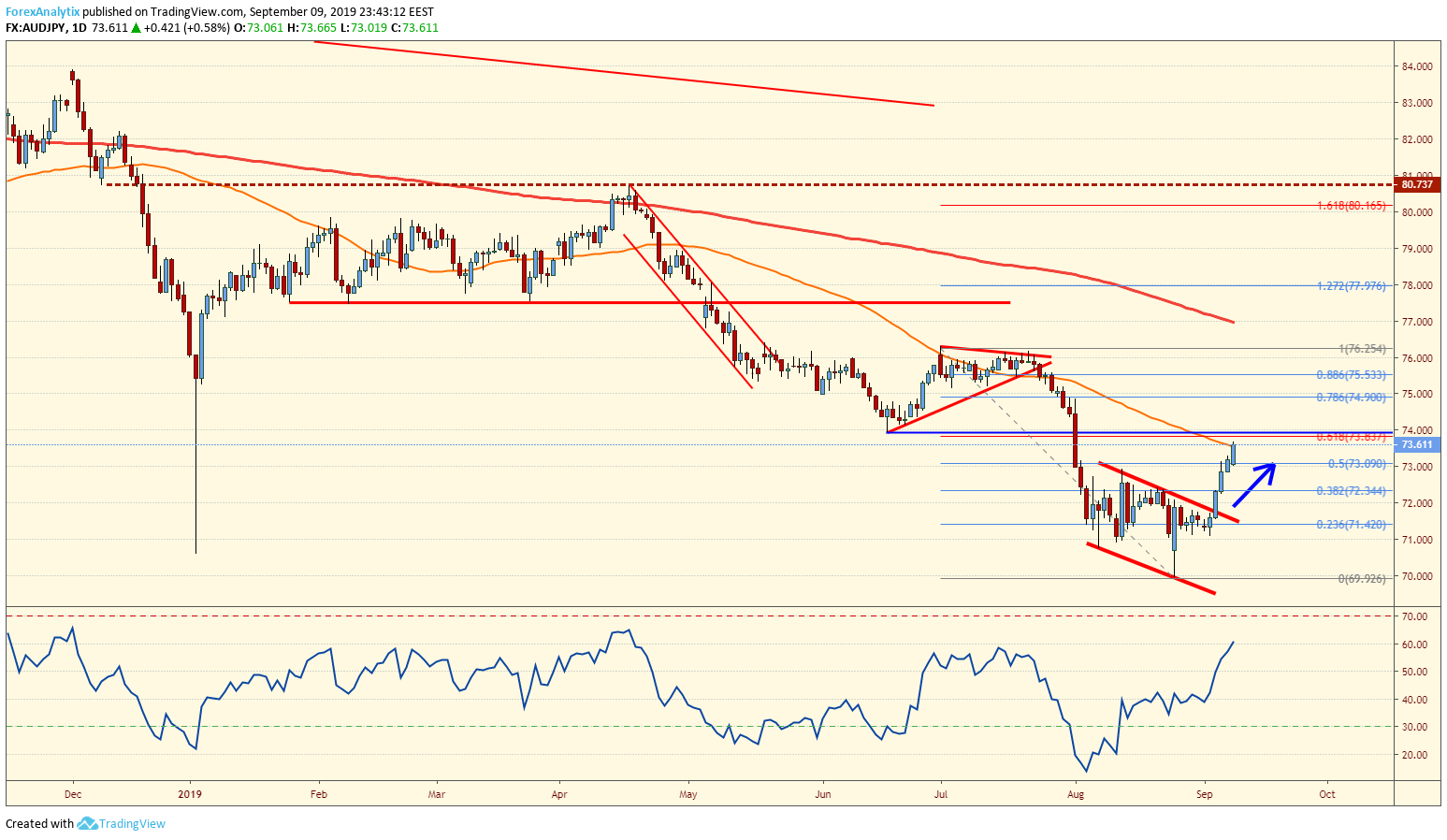Click the 1D timeframe label

click(x=80, y=28)
